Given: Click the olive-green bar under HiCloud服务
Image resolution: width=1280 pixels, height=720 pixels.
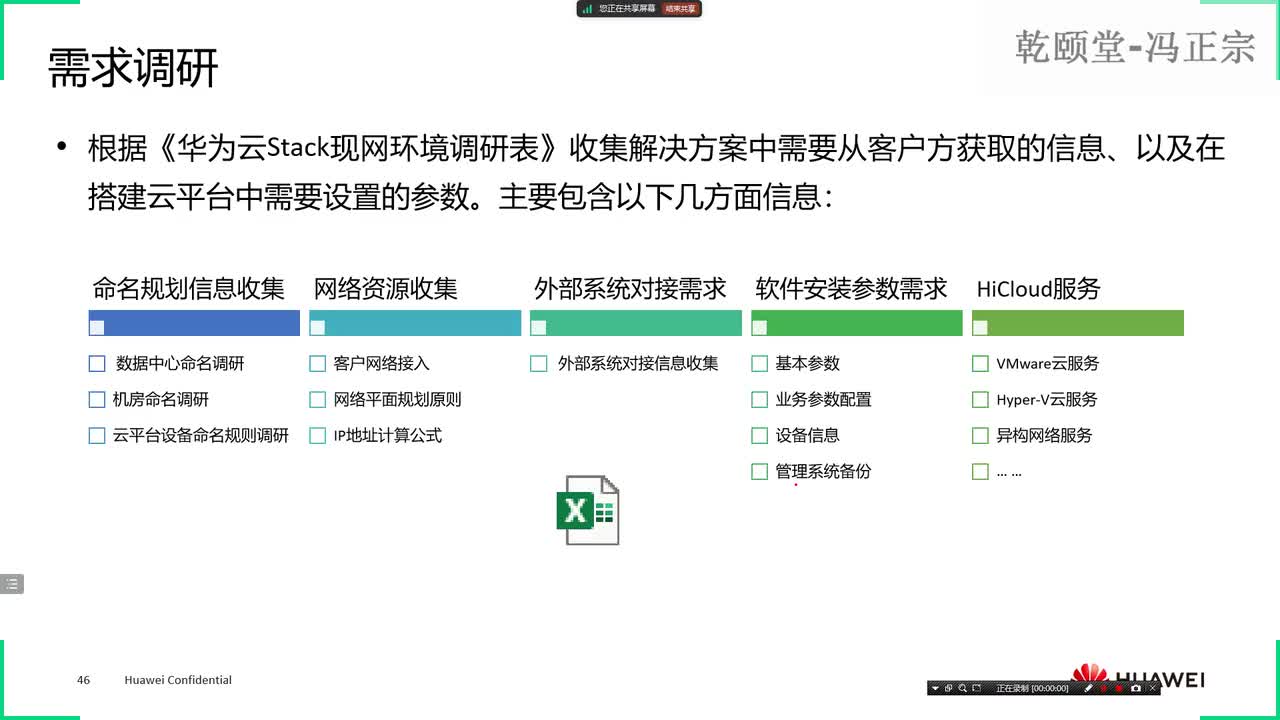Looking at the screenshot, I should pos(1078,323).
